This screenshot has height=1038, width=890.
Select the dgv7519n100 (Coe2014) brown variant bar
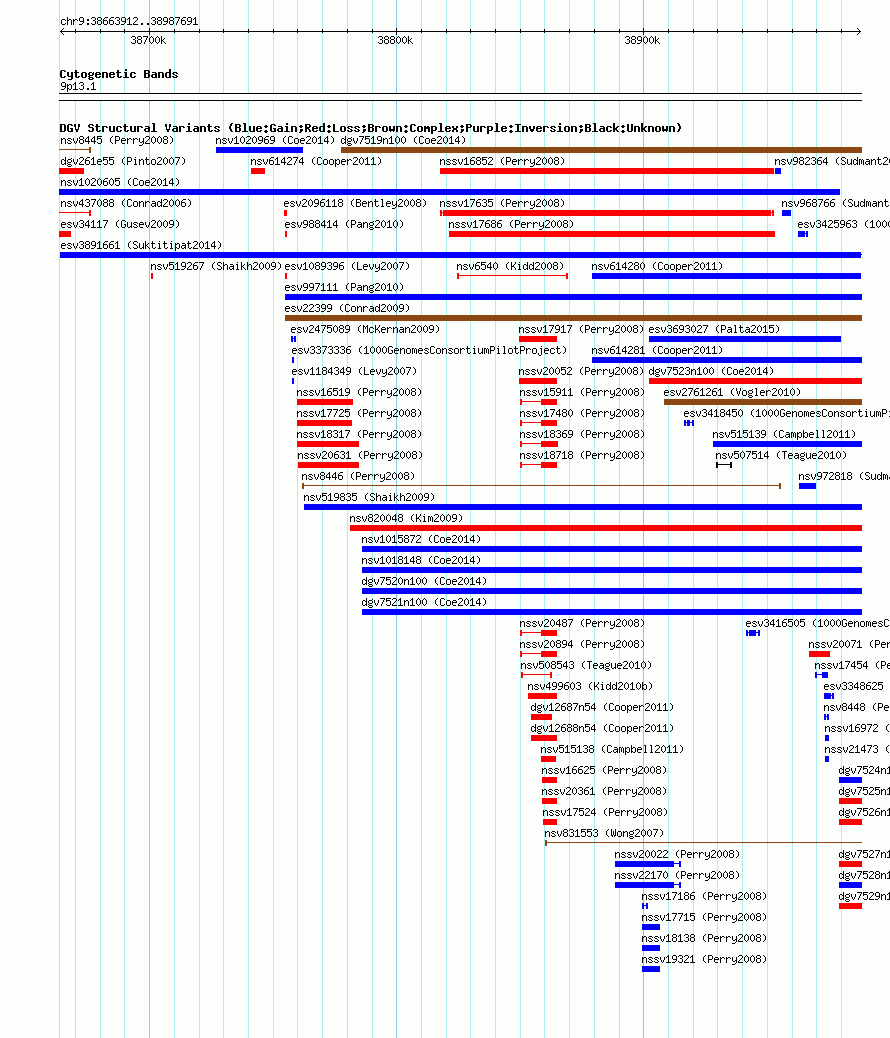pyautogui.click(x=601, y=150)
